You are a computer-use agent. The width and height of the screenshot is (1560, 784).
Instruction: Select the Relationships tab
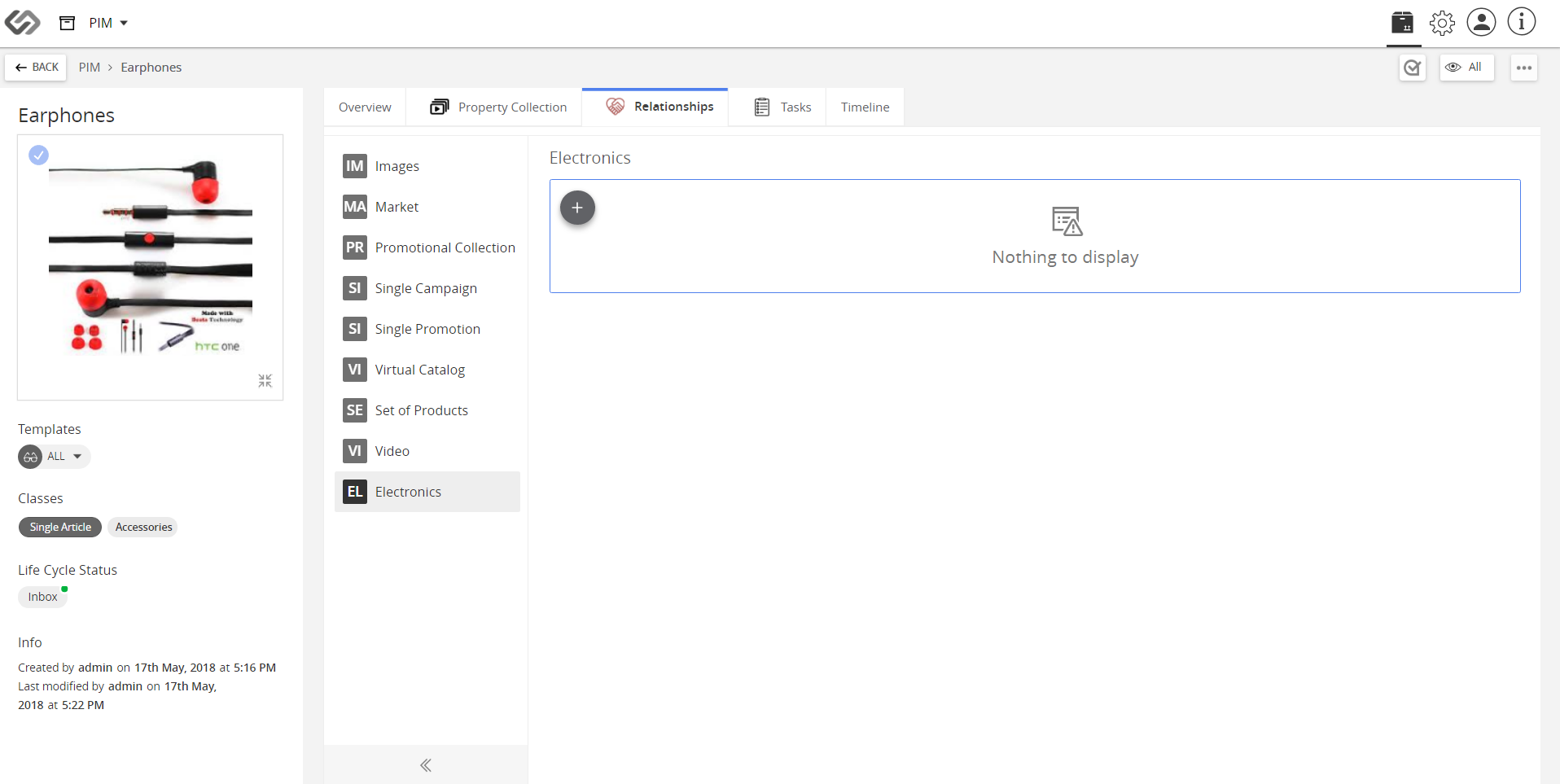tap(655, 107)
